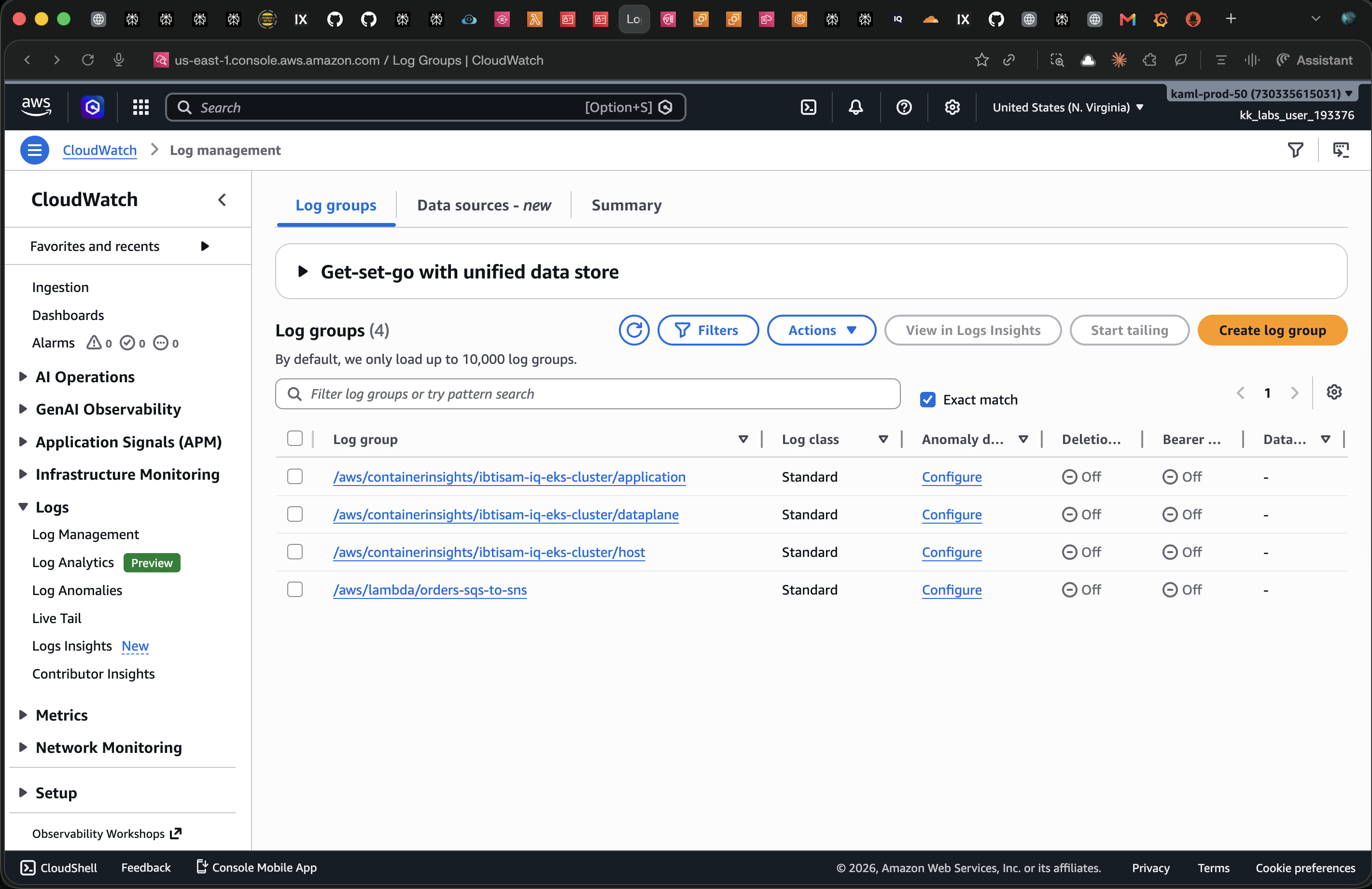Image resolution: width=1372 pixels, height=889 pixels.
Task: Toggle the Exact match checkbox
Action: 927,399
